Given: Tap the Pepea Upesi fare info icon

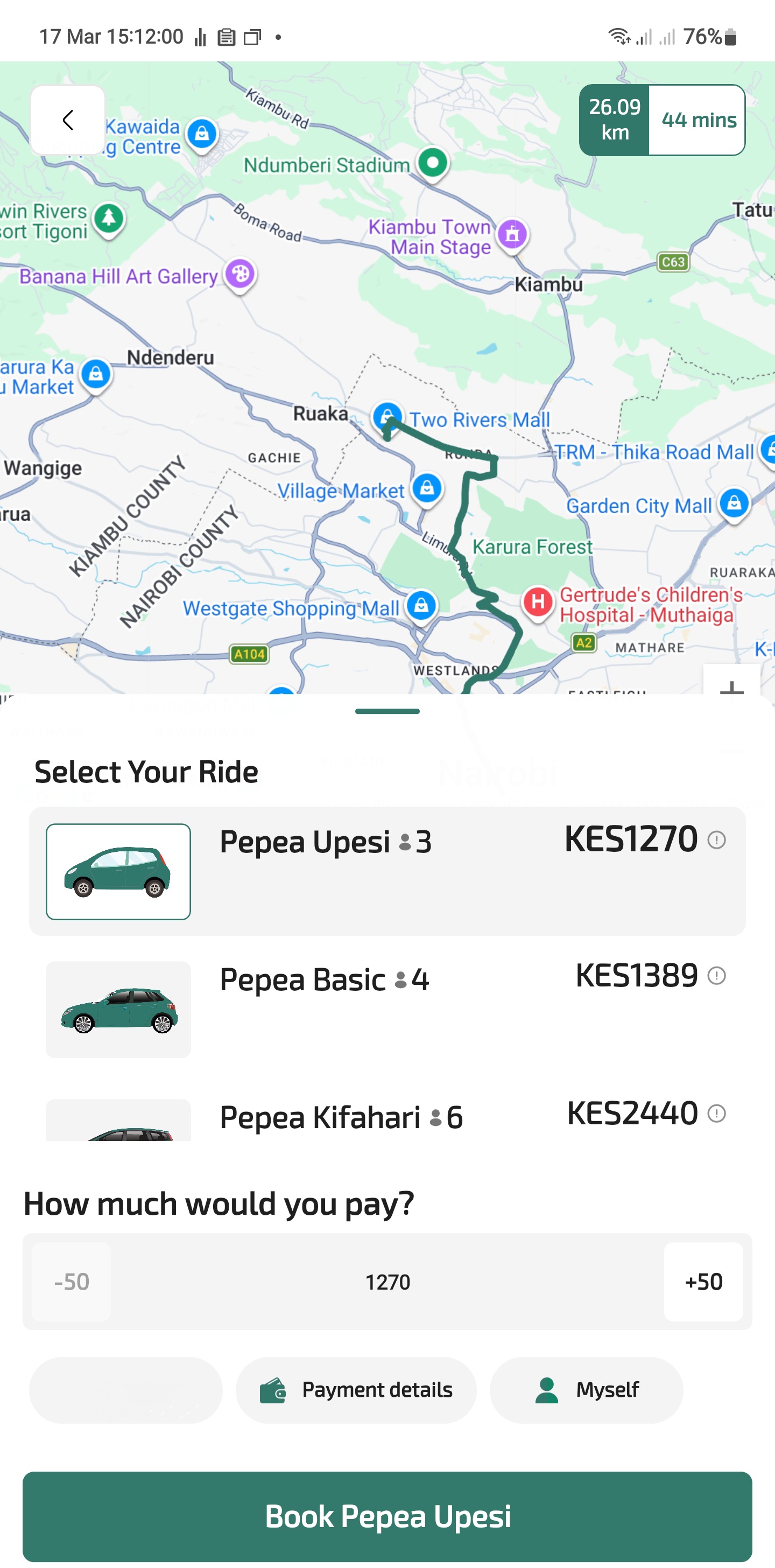Looking at the screenshot, I should click(x=716, y=840).
